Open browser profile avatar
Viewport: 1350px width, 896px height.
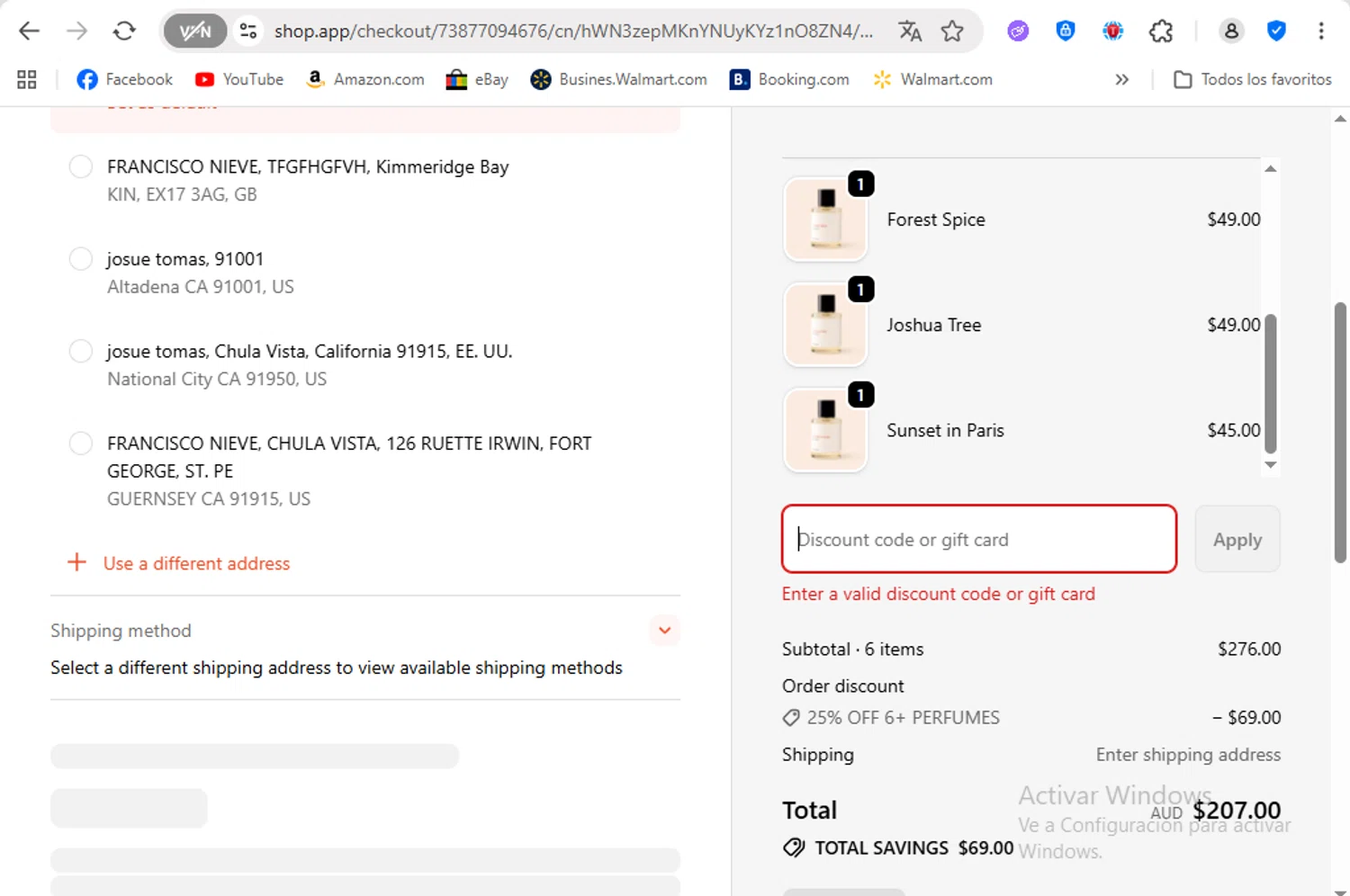[x=1231, y=31]
